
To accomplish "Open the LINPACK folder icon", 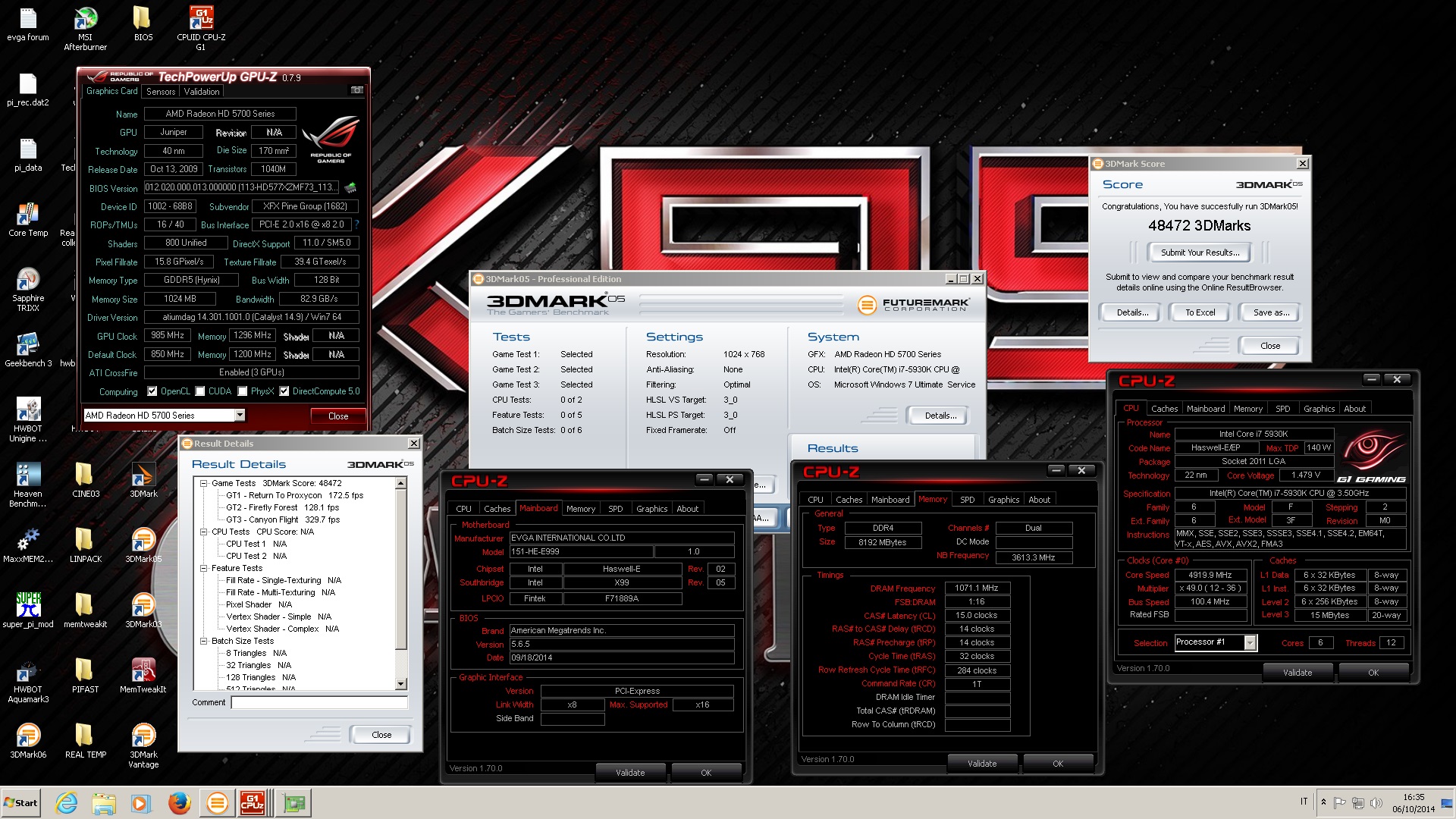I will coord(85,546).
